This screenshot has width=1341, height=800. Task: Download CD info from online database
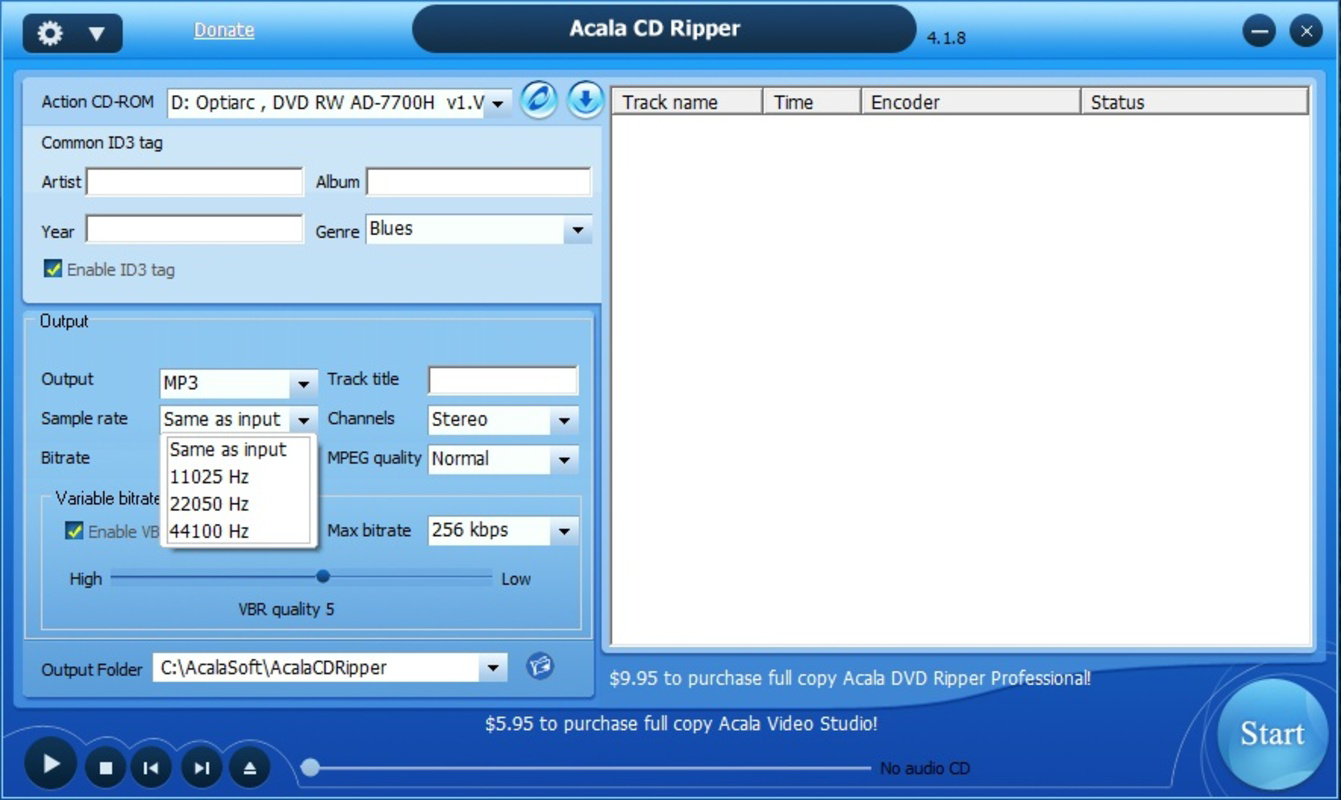click(586, 100)
